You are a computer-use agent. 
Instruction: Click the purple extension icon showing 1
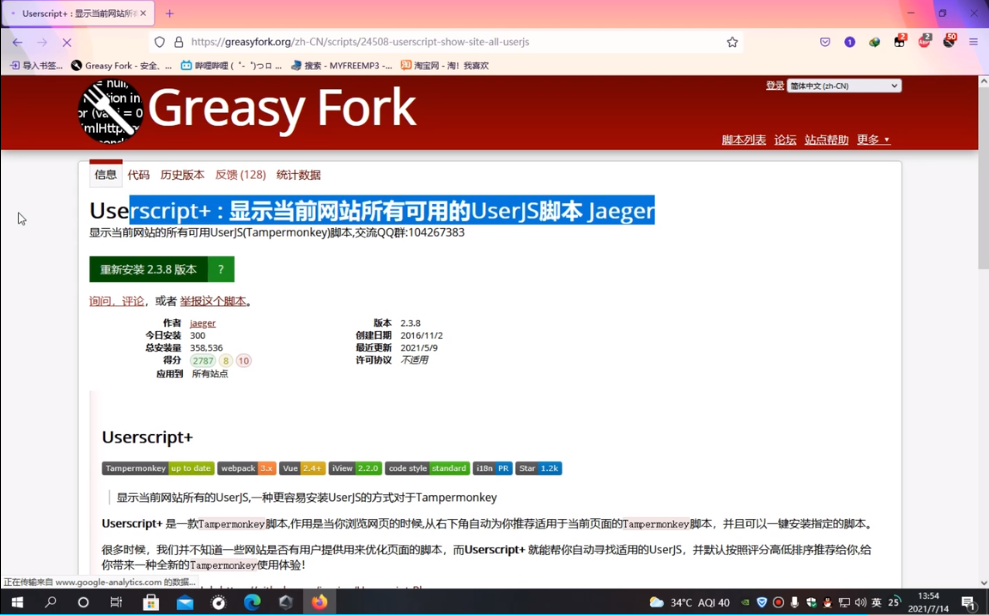(850, 42)
